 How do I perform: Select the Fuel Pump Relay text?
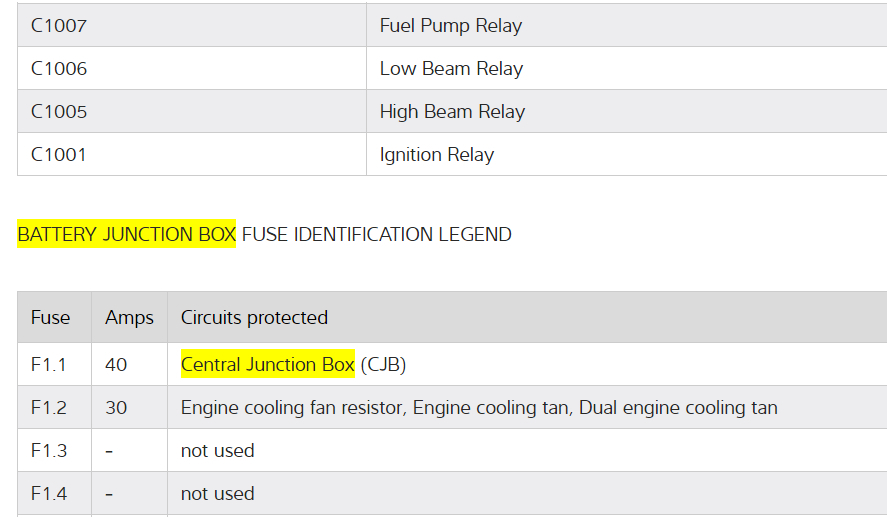point(451,26)
